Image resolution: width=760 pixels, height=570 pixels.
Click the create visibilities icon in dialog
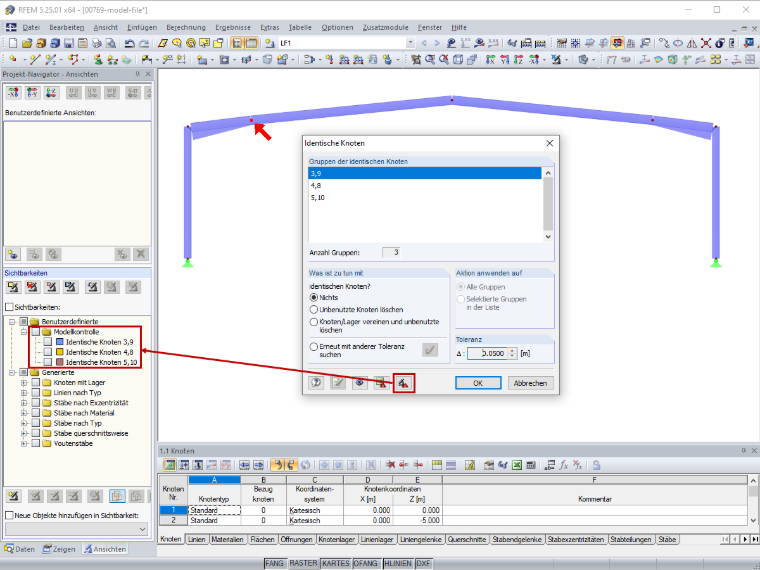404,383
